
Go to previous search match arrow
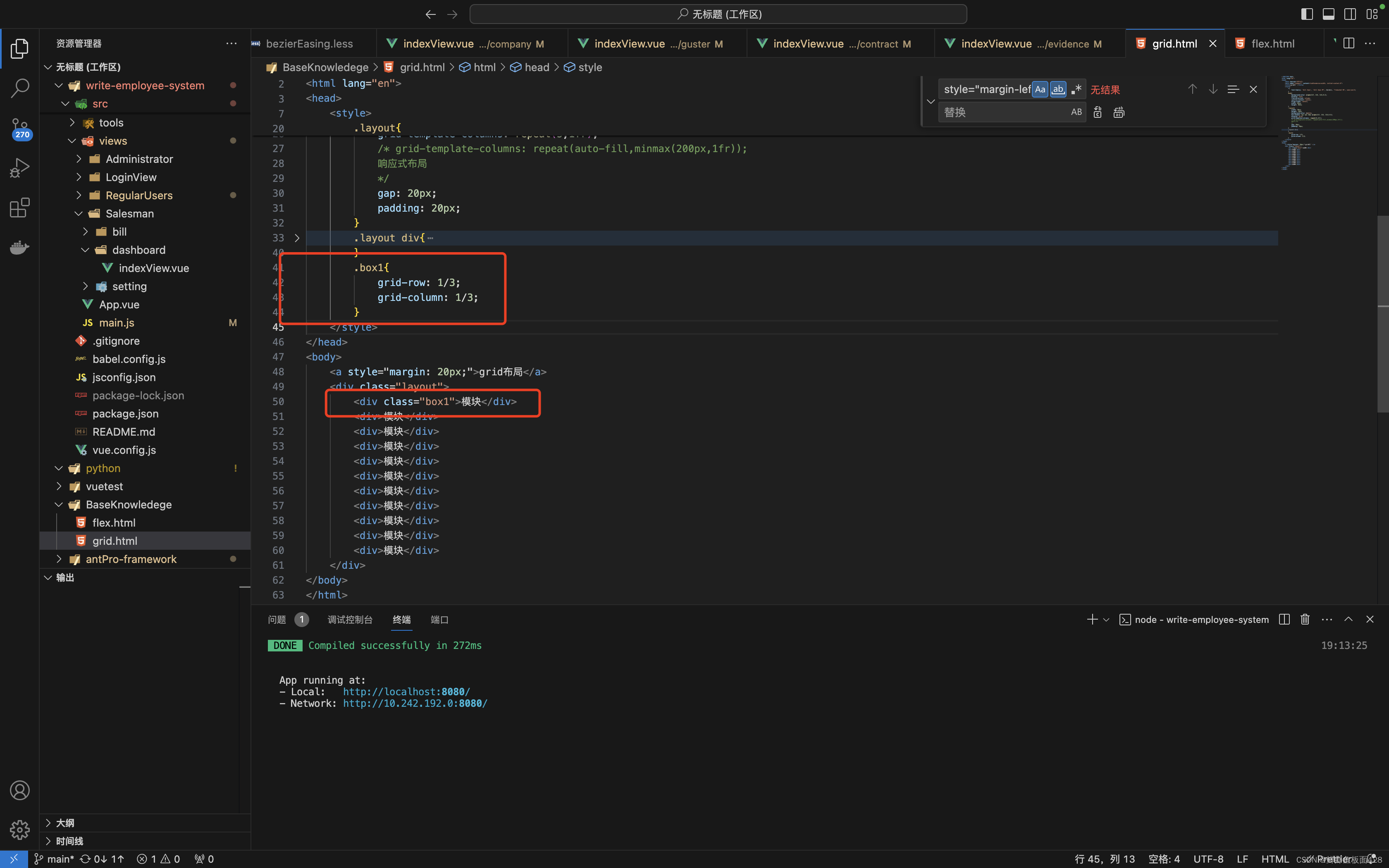point(1192,89)
